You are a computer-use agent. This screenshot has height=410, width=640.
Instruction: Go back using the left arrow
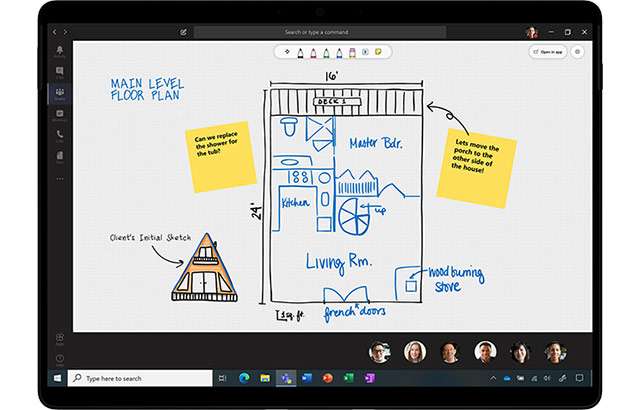point(55,32)
